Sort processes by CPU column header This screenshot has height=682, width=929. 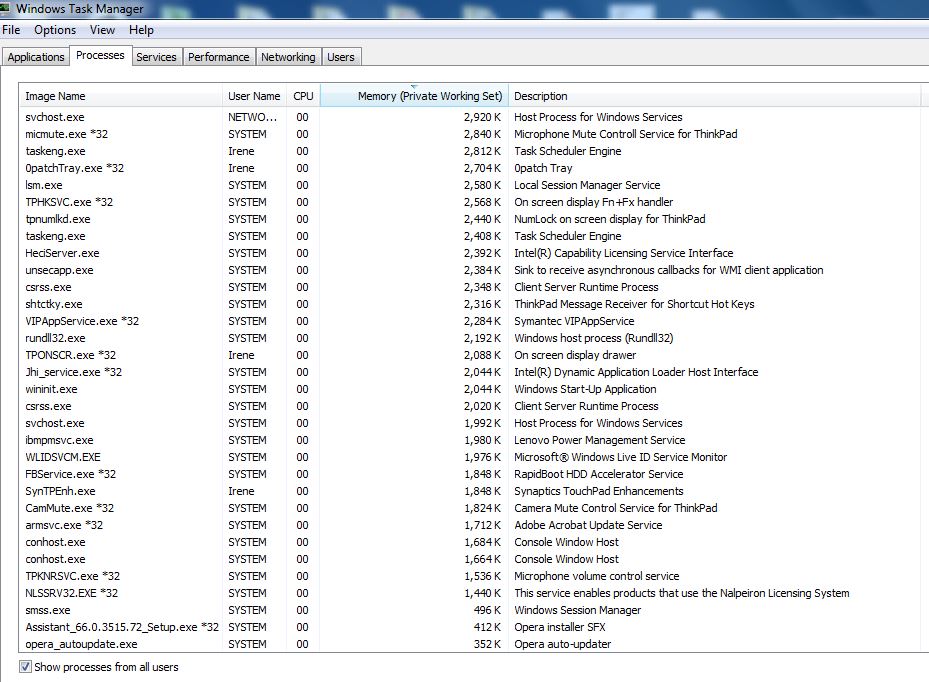click(303, 96)
